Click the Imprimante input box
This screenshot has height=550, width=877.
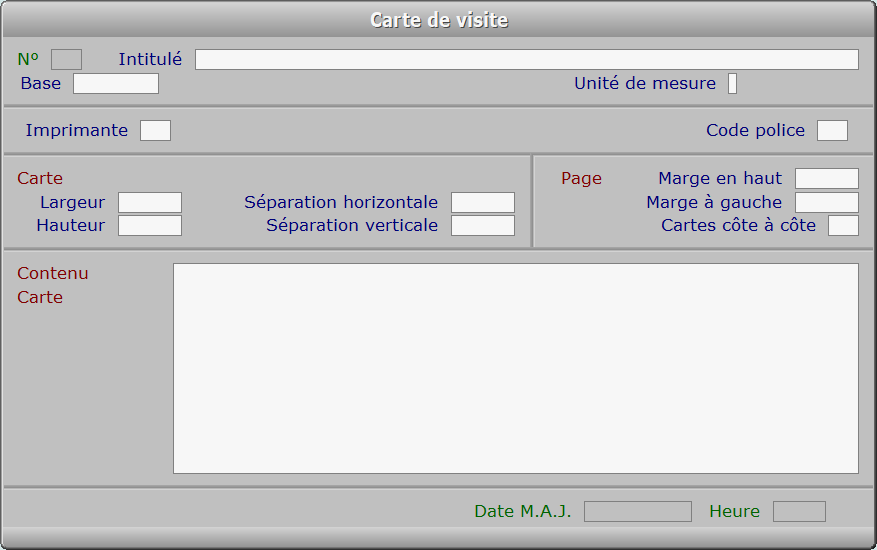pyautogui.click(x=155, y=130)
